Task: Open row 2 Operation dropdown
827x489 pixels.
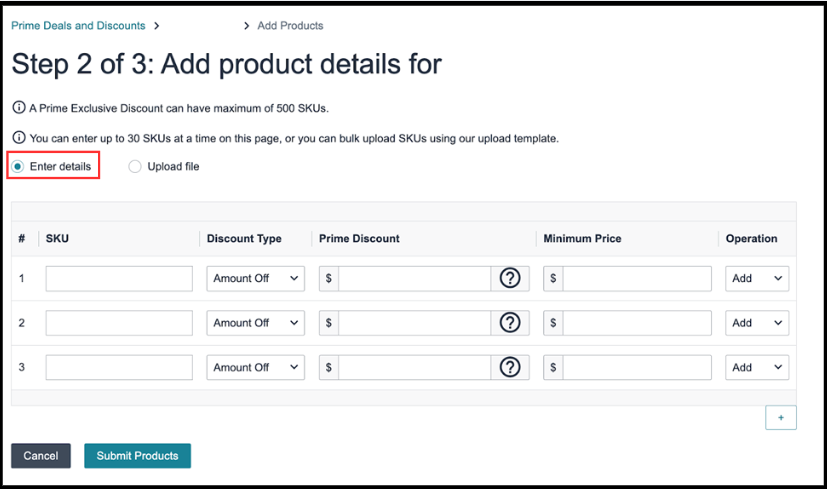Action: tap(757, 322)
